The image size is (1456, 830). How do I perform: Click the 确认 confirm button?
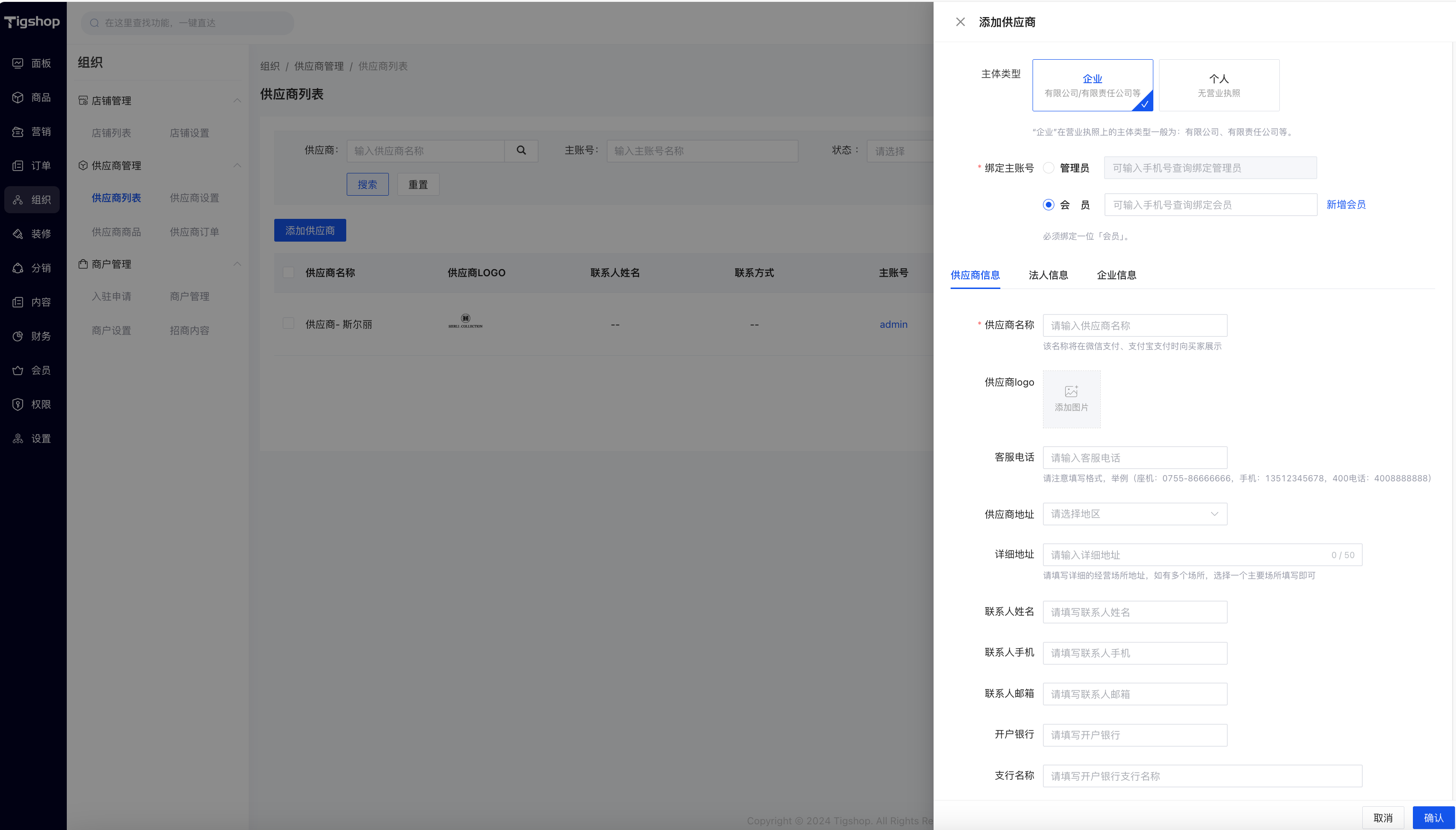pos(1433,818)
